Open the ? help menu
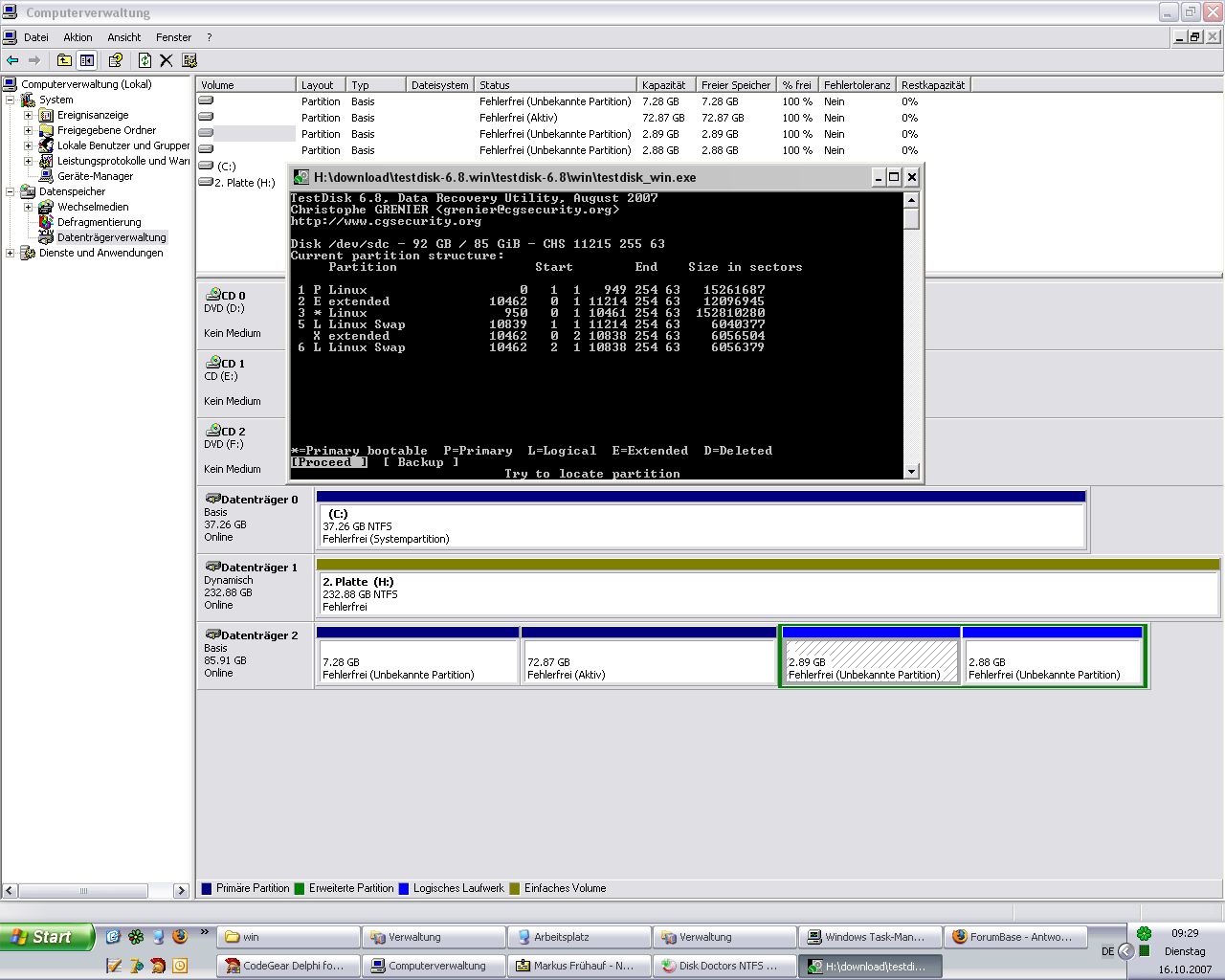 [209, 37]
